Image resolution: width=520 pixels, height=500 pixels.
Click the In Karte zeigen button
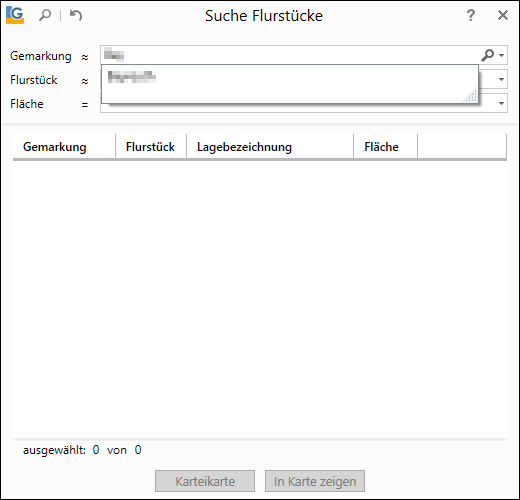pyautogui.click(x=315, y=481)
